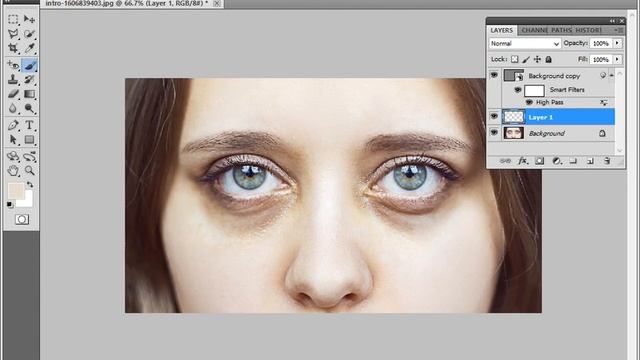The height and width of the screenshot is (360, 640).
Task: Toggle lock transparent pixels
Action: tap(515, 59)
